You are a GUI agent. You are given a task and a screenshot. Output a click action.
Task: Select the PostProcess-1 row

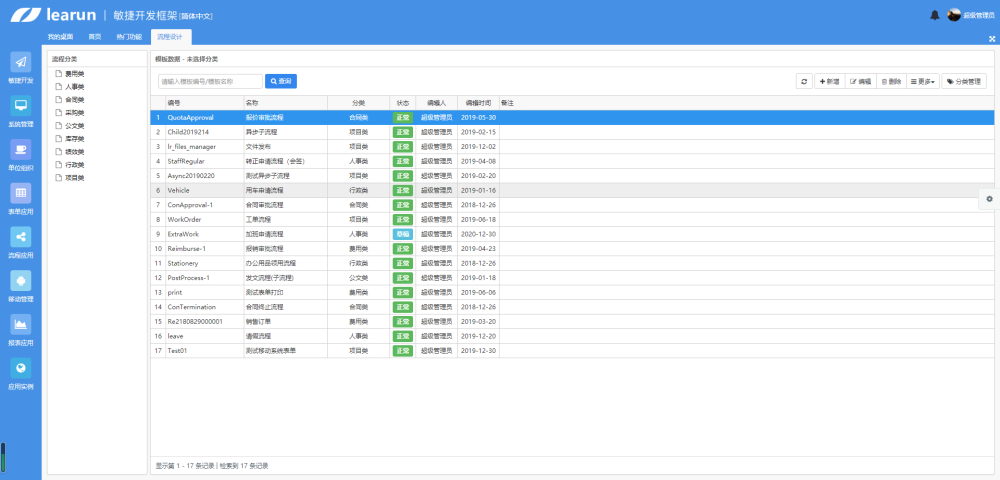coord(572,278)
